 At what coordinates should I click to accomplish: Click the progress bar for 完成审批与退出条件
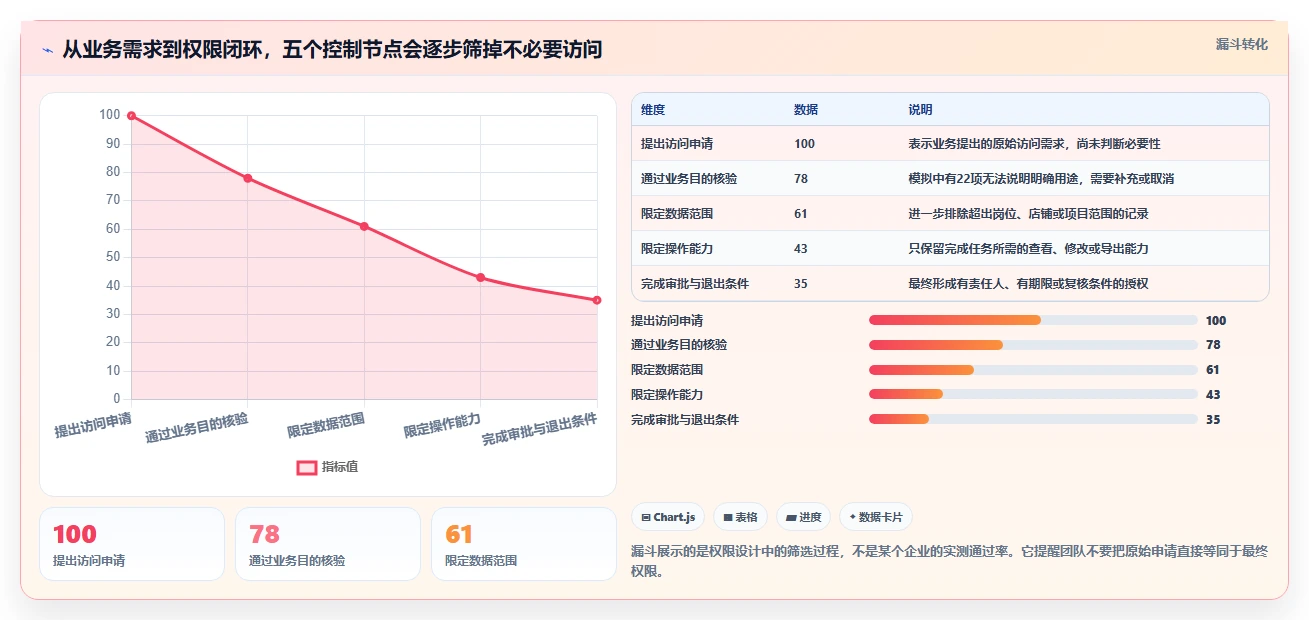pyautogui.click(x=1033, y=419)
